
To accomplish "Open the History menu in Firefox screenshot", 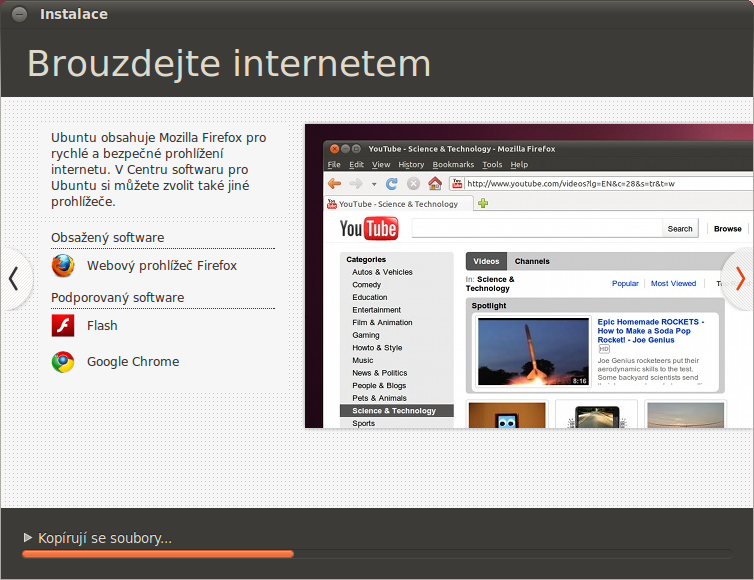I will coord(411,164).
